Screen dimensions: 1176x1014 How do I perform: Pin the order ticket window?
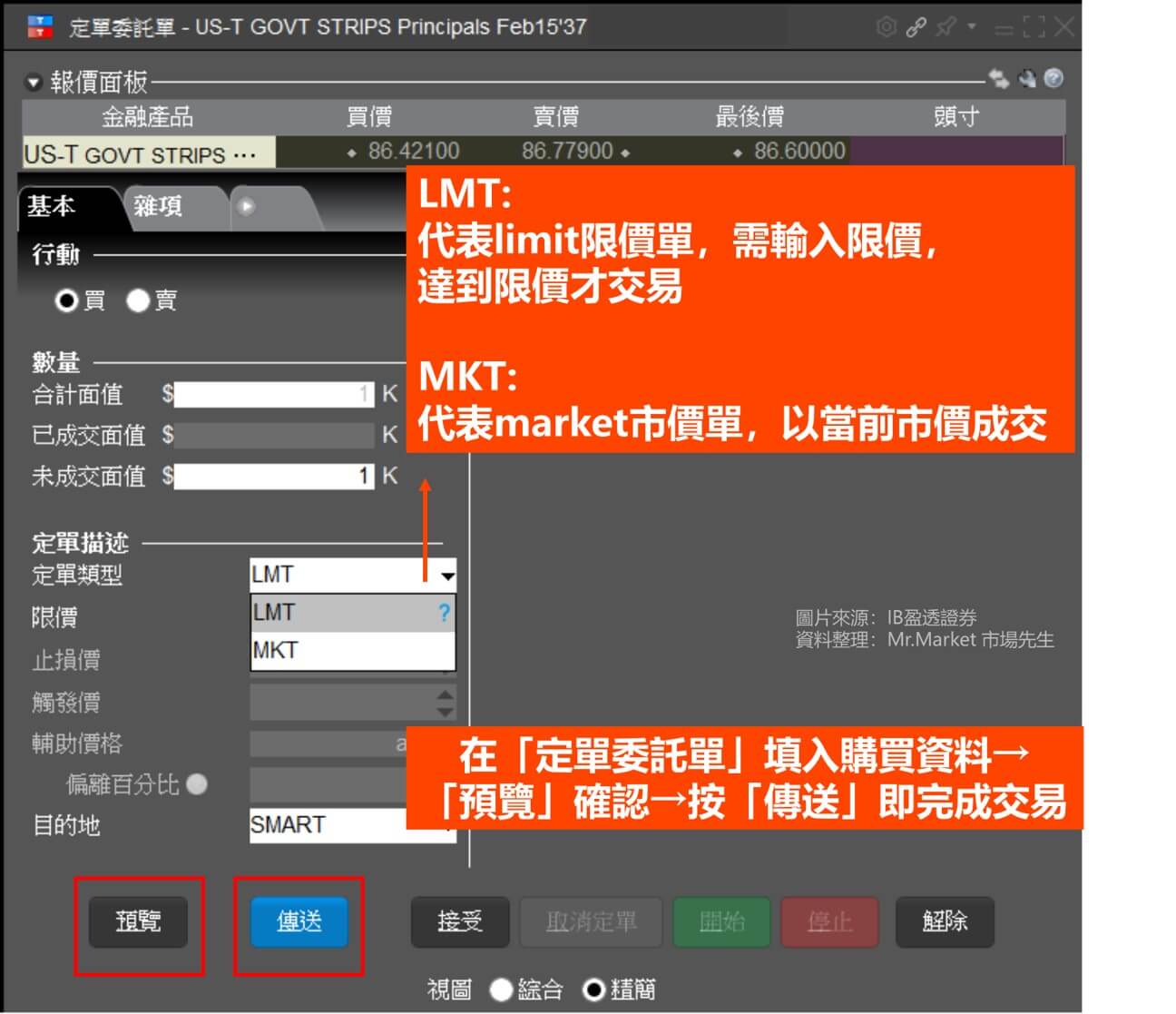click(x=946, y=26)
